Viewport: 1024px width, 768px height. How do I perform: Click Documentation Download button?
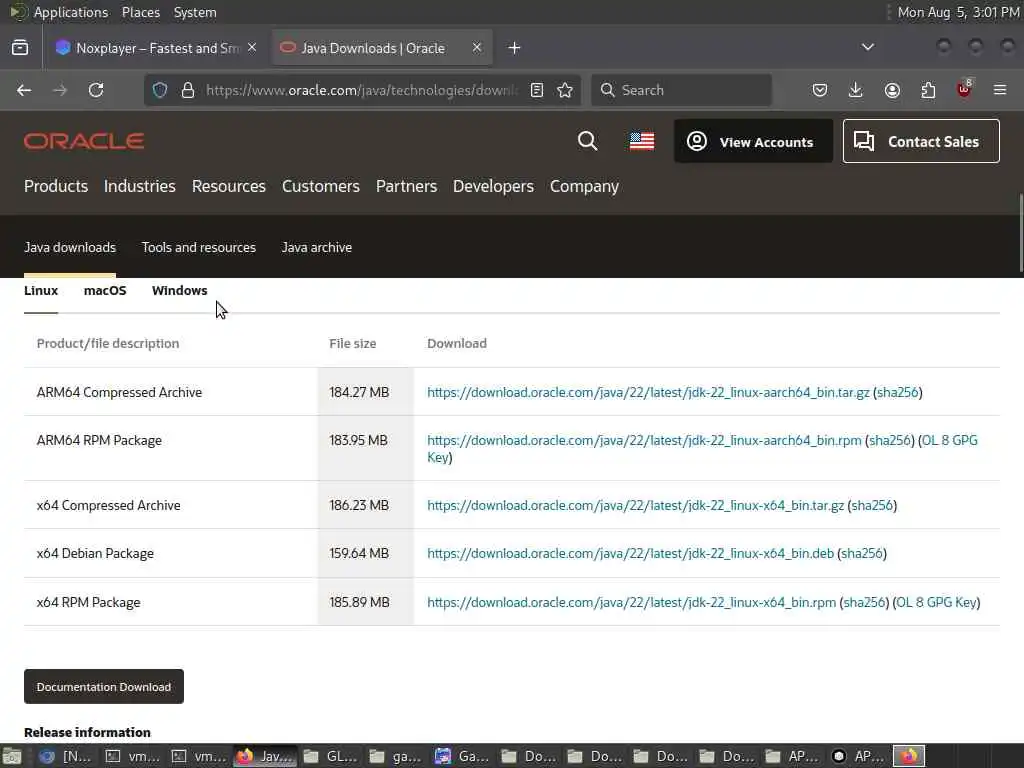104,686
